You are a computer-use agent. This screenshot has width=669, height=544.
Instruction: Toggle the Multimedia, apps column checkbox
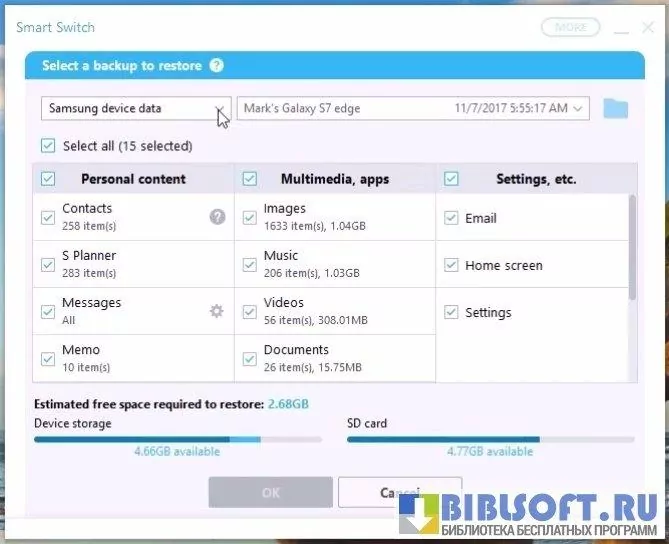(x=250, y=179)
